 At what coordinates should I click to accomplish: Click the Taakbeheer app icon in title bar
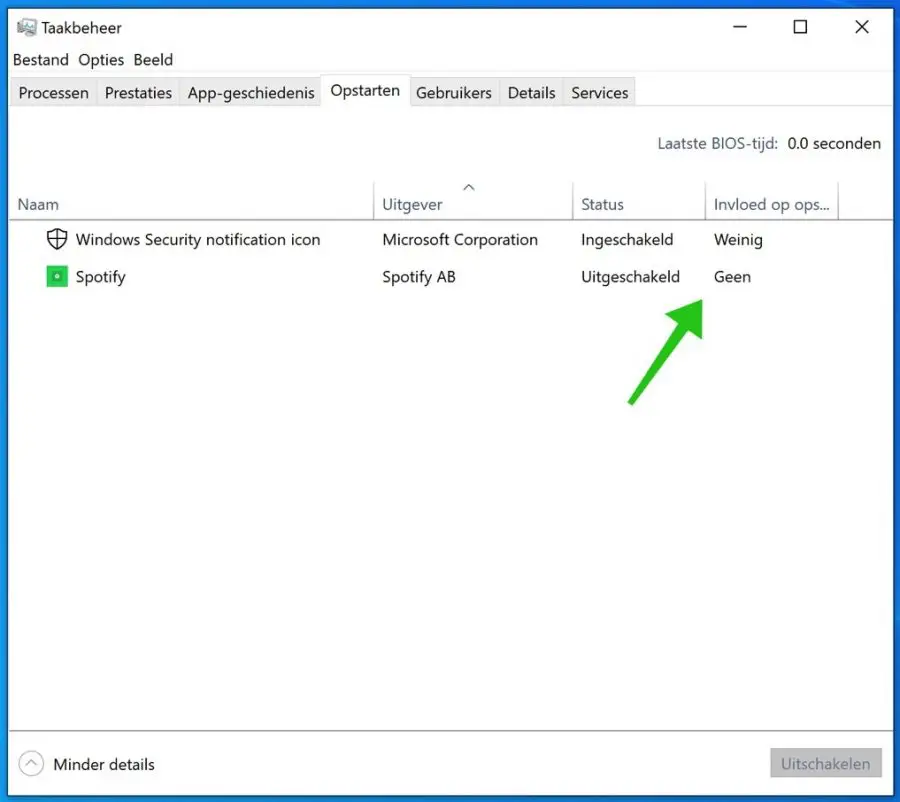pyautogui.click(x=26, y=27)
